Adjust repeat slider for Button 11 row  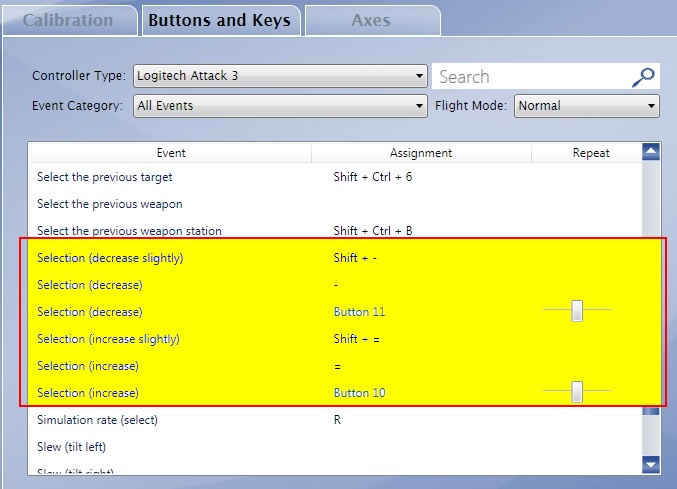577,312
